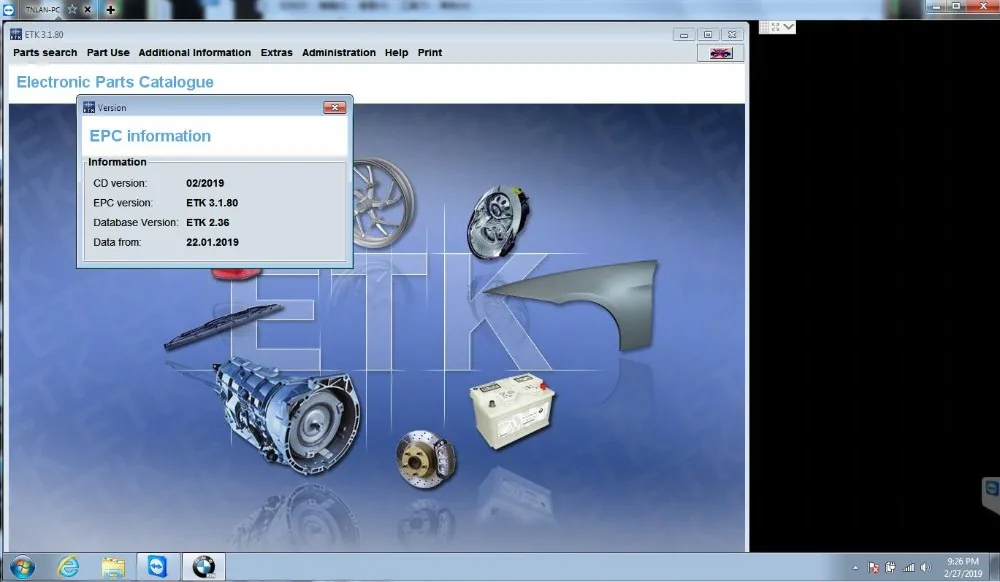
Task: Click the brake disc image
Action: pos(425,459)
